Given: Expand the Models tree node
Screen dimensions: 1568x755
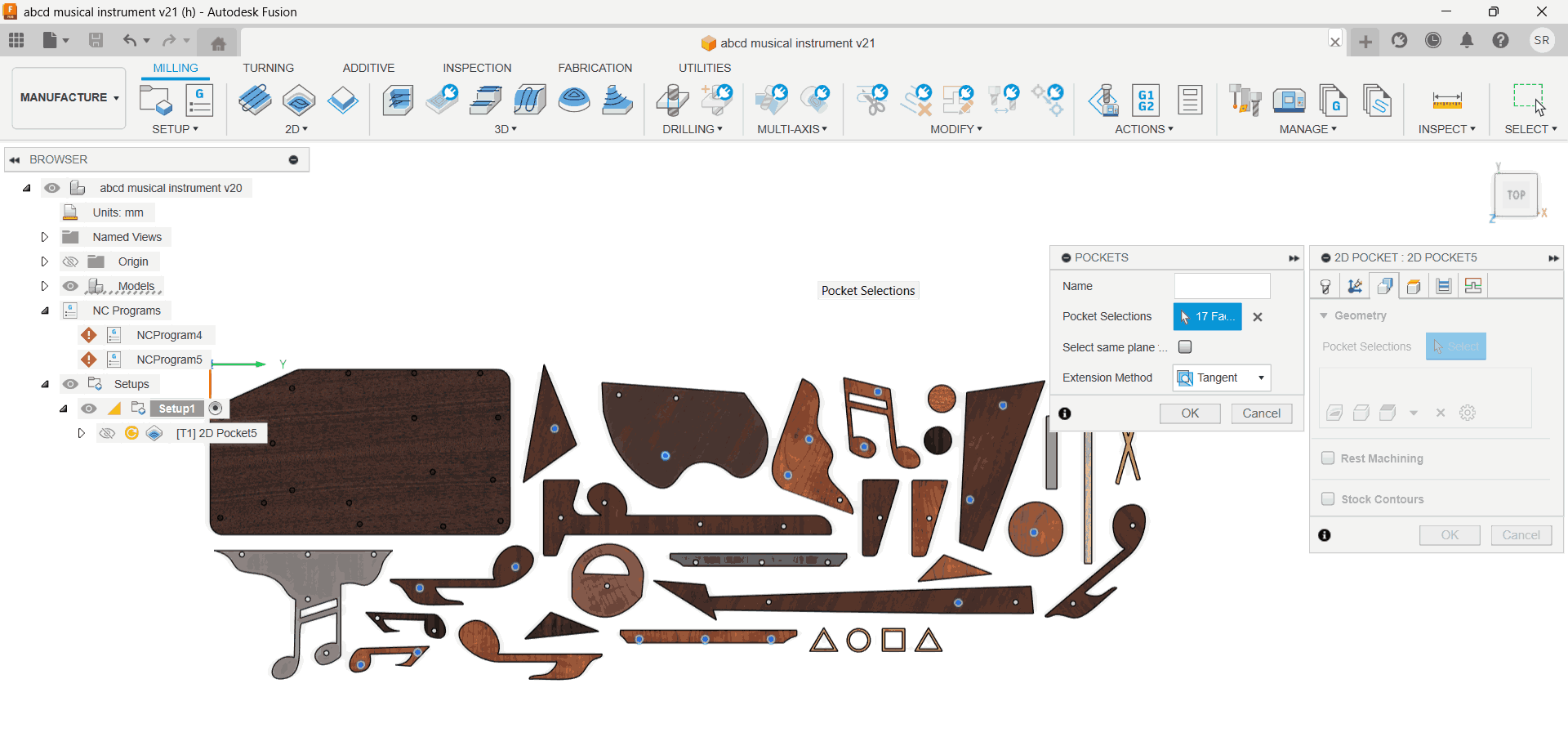Looking at the screenshot, I should (x=45, y=286).
